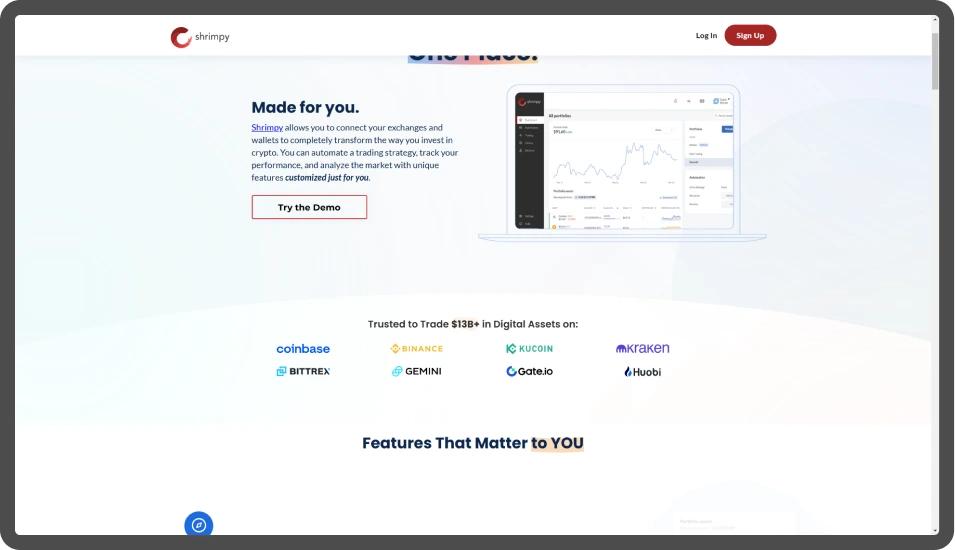The width and height of the screenshot is (955, 550).
Task: Click the Gate.io exchange logo
Action: click(529, 371)
